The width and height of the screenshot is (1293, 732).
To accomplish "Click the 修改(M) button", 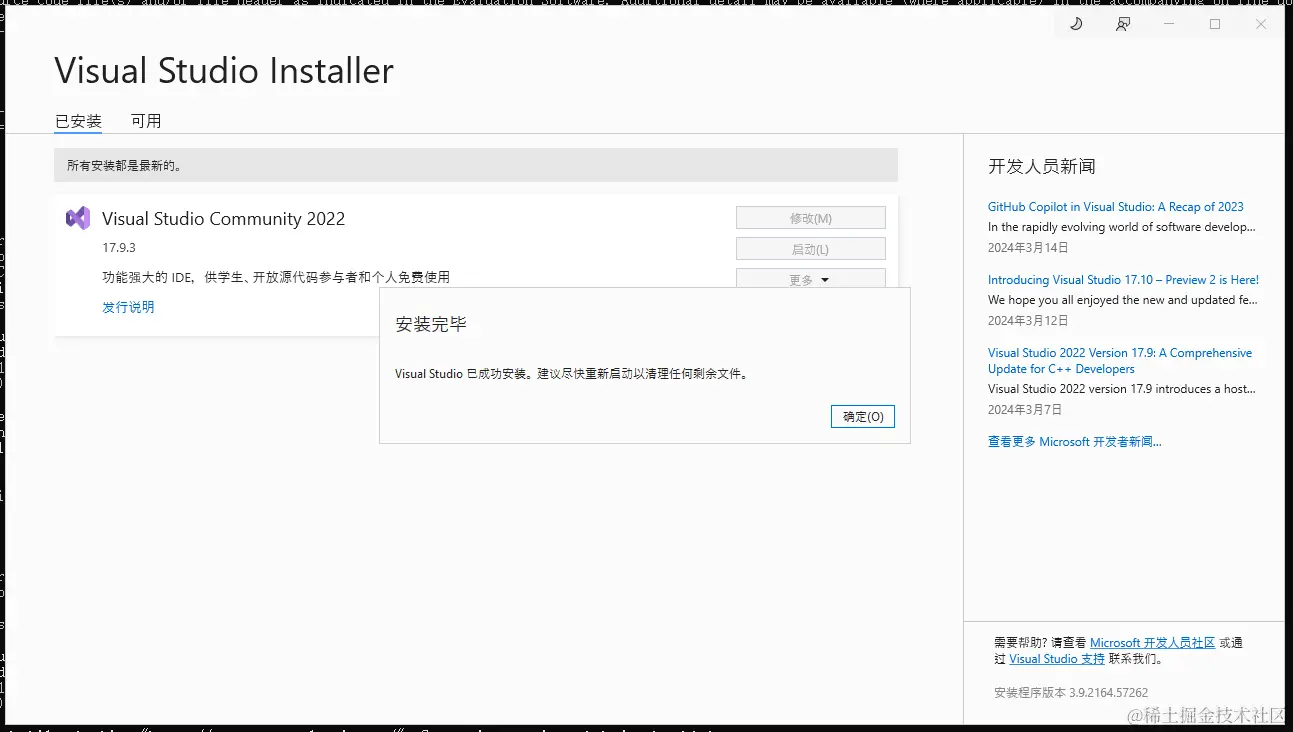I will pos(811,218).
